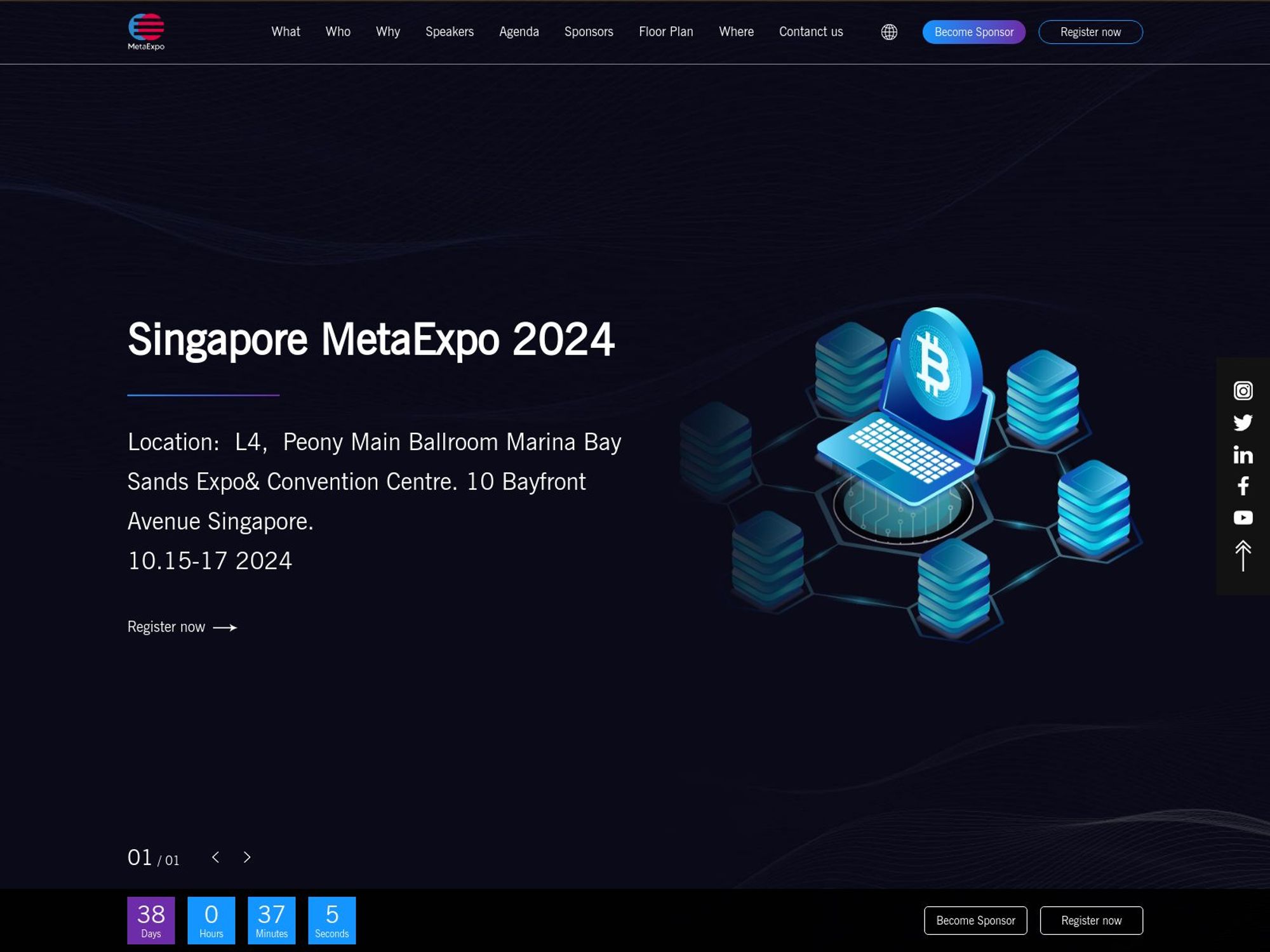
Task: Open the Agenda menu item
Action: pos(519,32)
